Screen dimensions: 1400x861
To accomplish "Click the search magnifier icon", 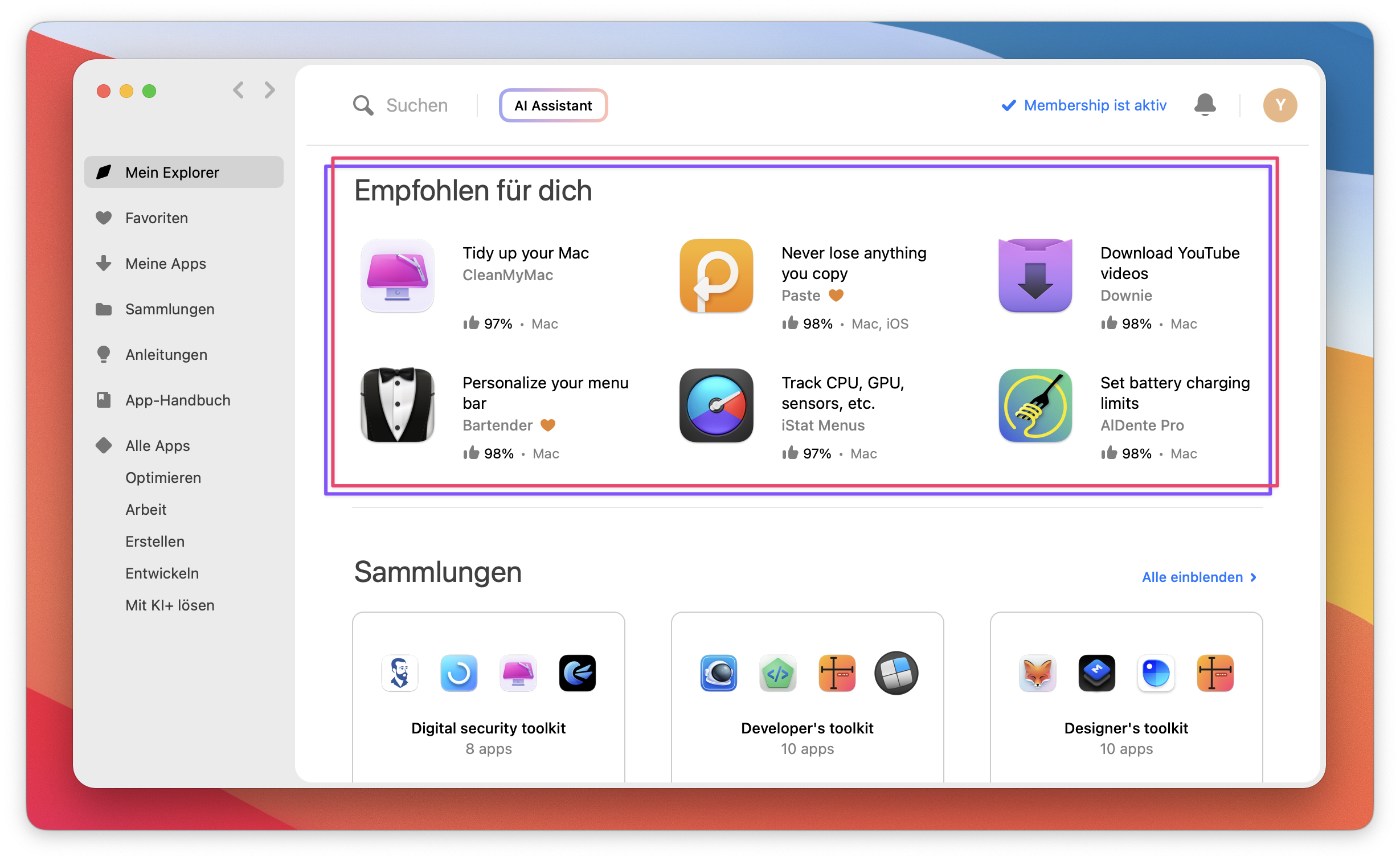I will coord(363,105).
